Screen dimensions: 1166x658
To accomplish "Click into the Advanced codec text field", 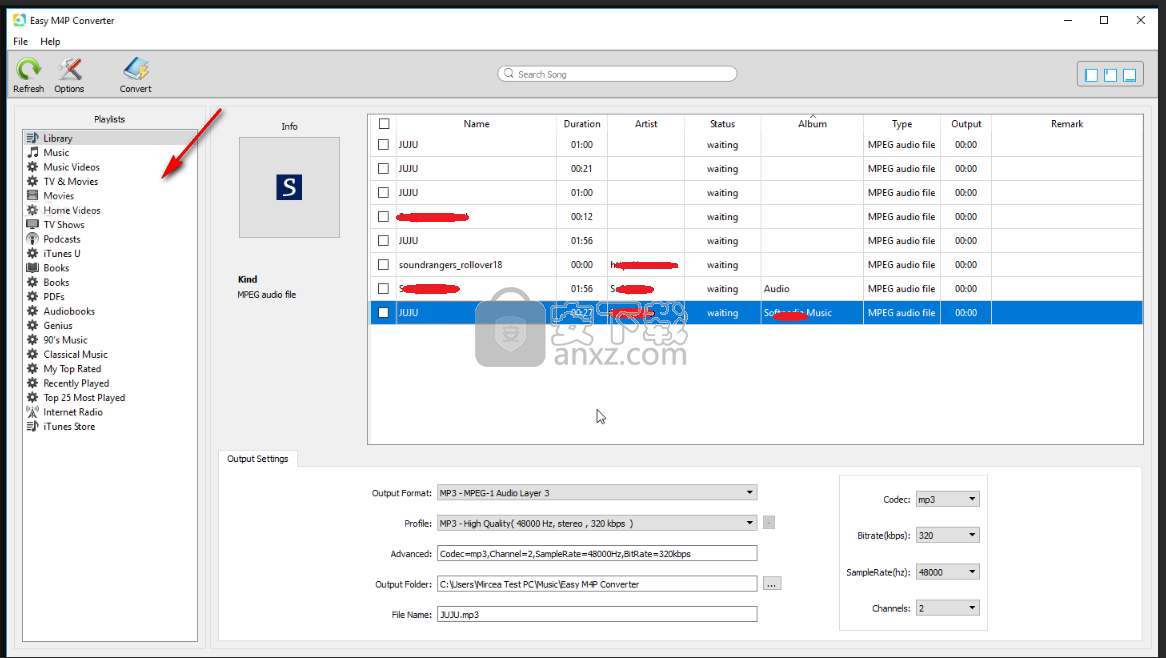I will (x=597, y=554).
